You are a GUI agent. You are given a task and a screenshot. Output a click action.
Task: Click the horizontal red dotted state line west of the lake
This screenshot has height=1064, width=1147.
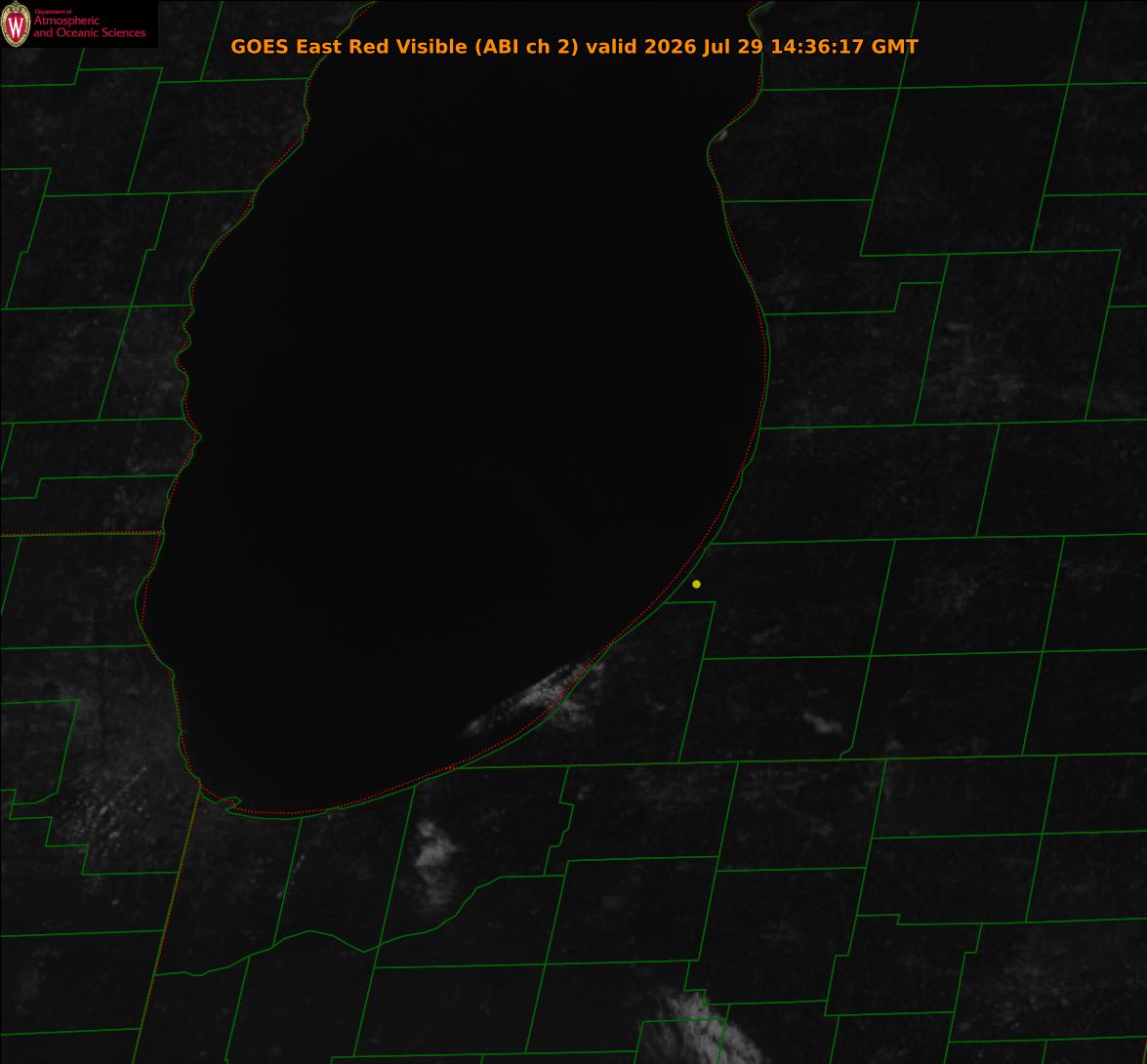(x=80, y=534)
